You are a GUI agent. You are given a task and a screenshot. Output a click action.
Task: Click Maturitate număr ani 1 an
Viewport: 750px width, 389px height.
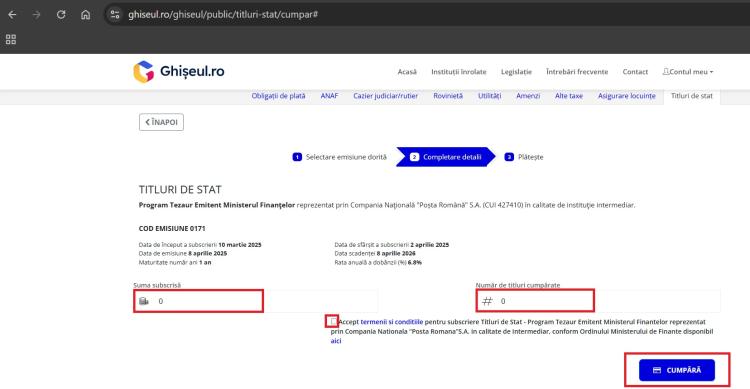(x=175, y=262)
